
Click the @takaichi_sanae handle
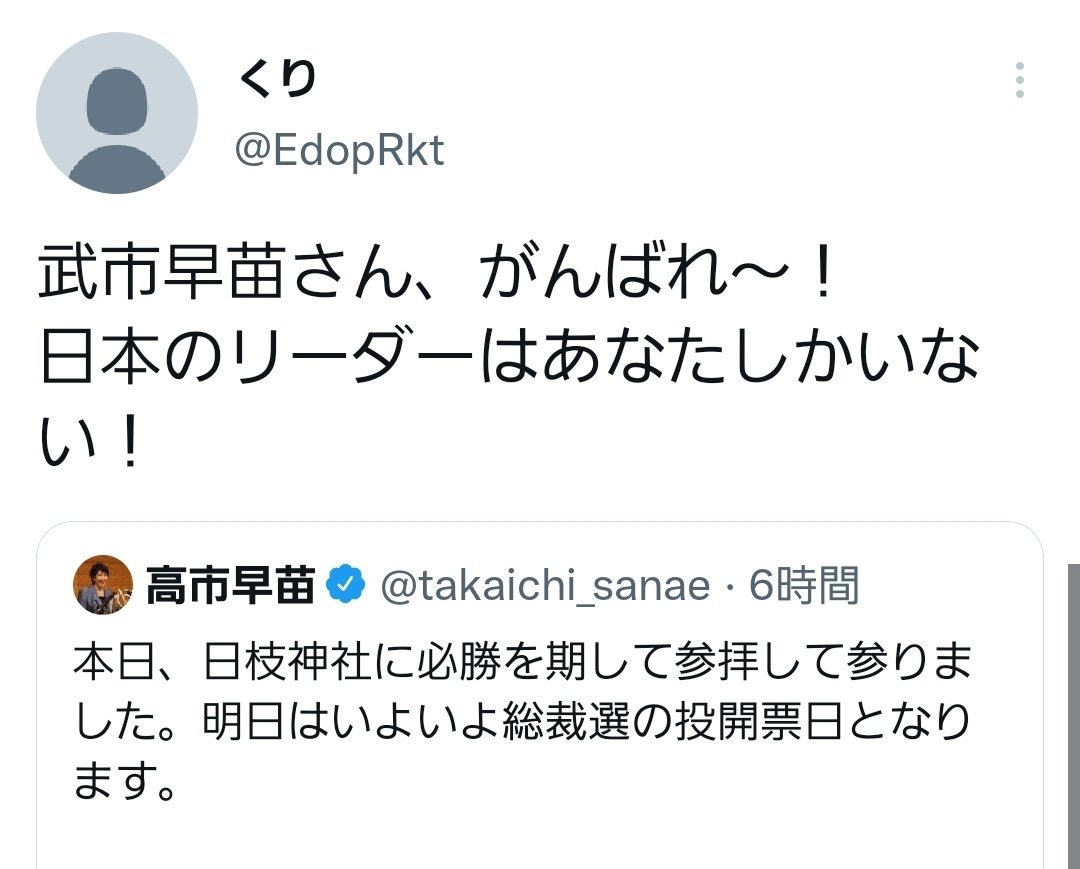pyautogui.click(x=546, y=585)
